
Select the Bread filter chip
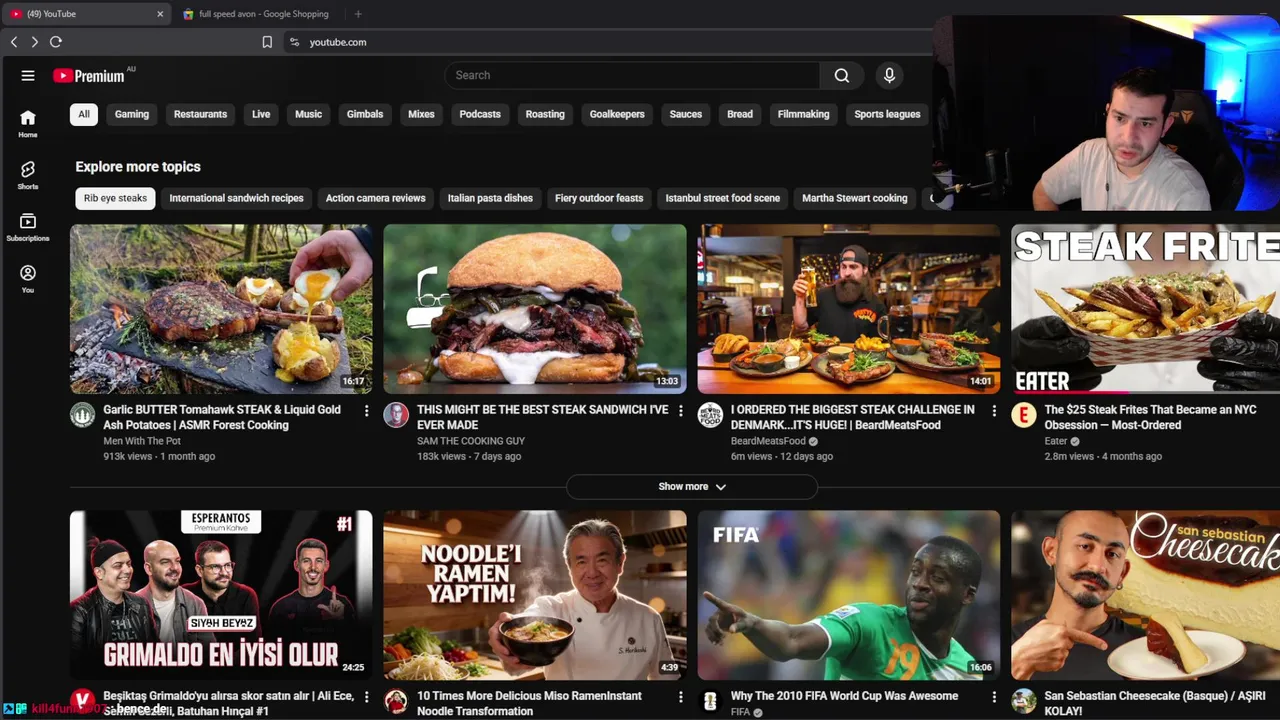point(740,114)
